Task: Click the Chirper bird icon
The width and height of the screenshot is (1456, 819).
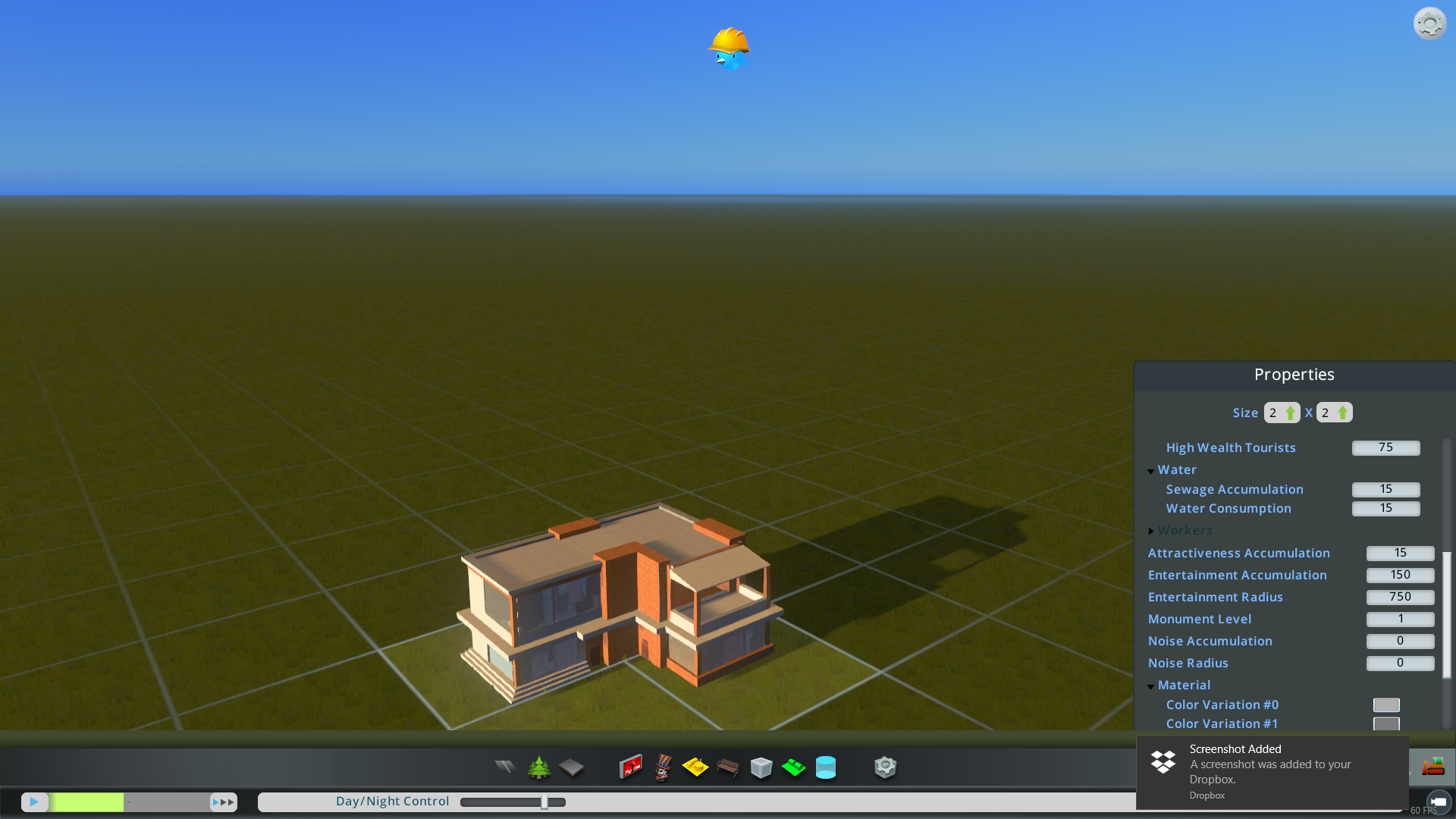Action: click(x=730, y=49)
